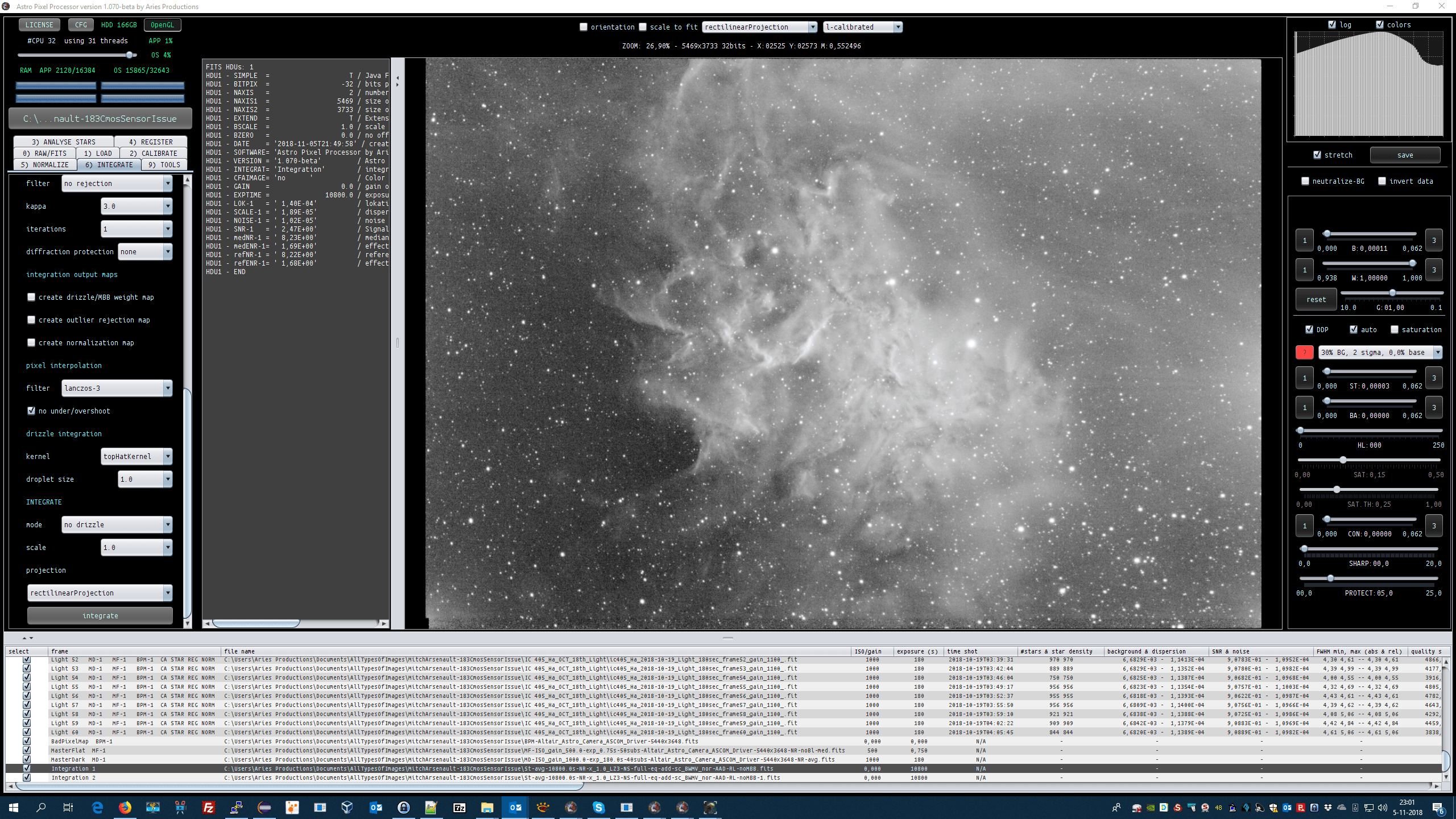Open the integrate mode dropdown (no drizzle)
This screenshot has width=1456, height=819.
click(117, 524)
